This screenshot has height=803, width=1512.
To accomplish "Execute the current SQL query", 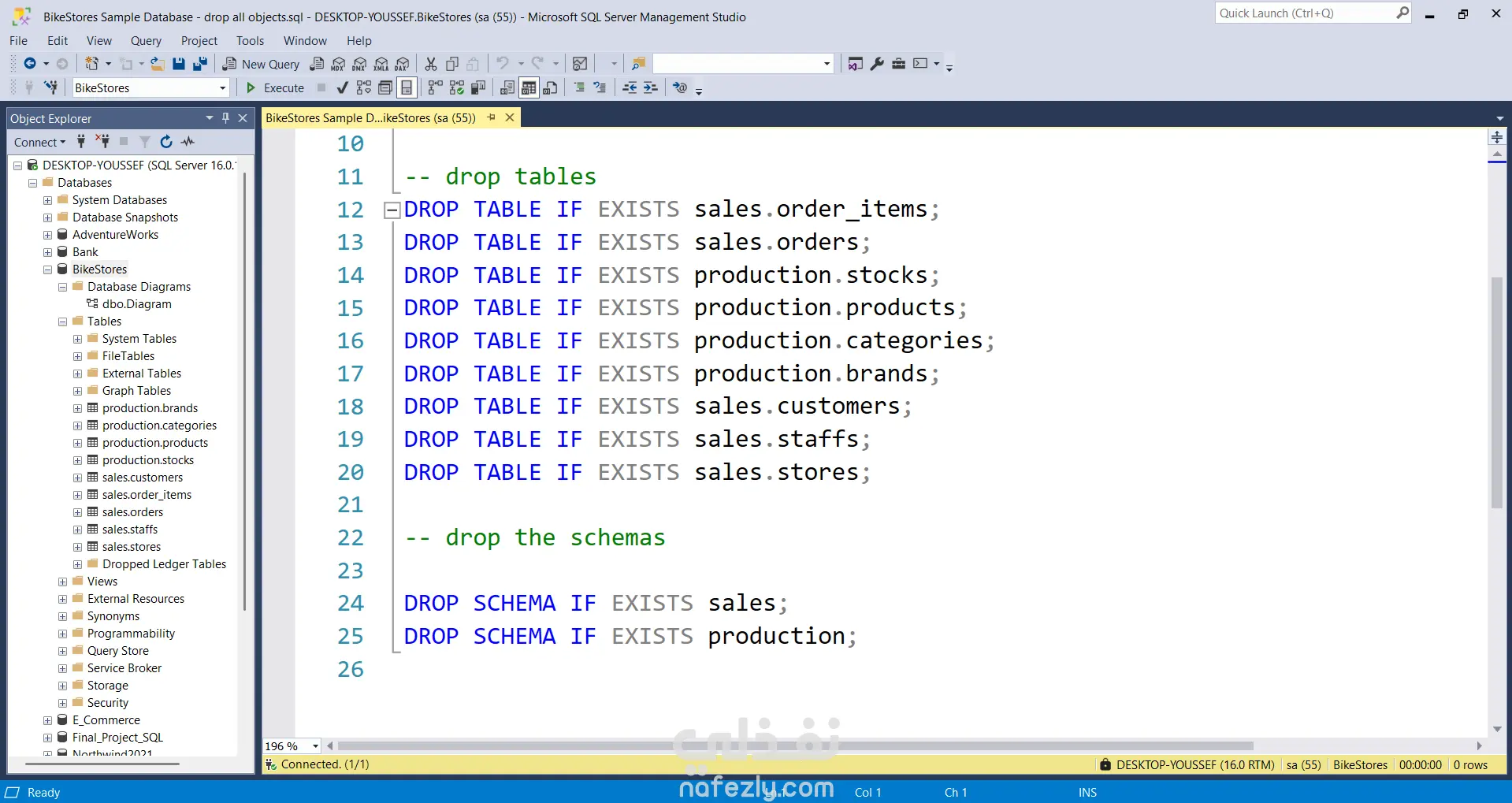I will coord(275,87).
